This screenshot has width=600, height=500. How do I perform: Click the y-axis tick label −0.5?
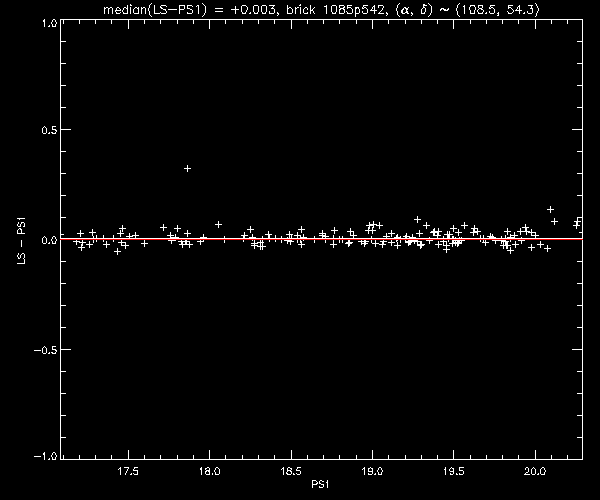(x=46, y=350)
